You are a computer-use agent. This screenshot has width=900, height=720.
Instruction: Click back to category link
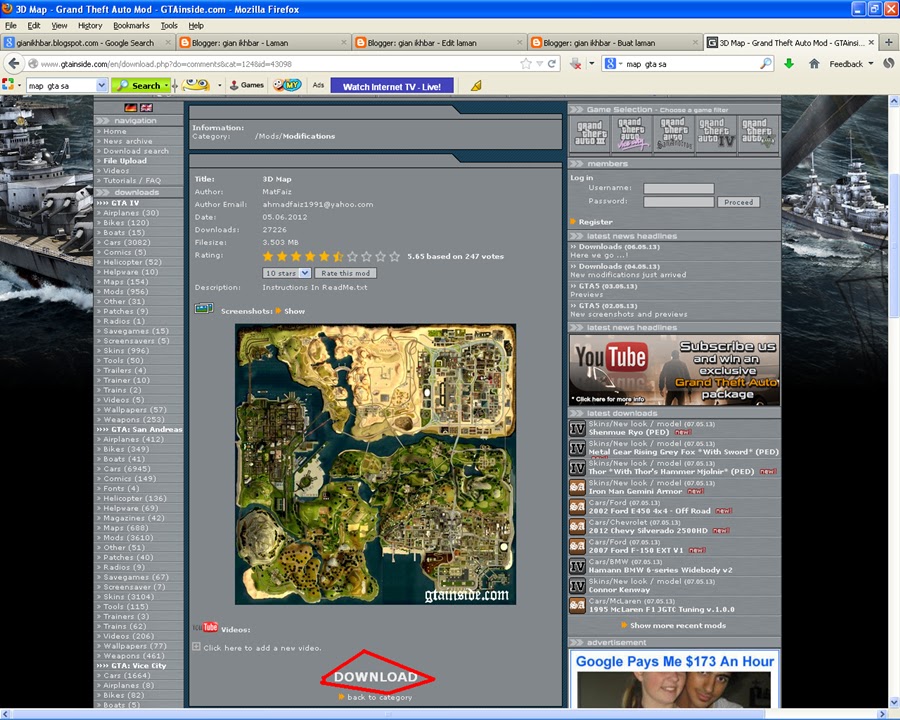tap(379, 697)
